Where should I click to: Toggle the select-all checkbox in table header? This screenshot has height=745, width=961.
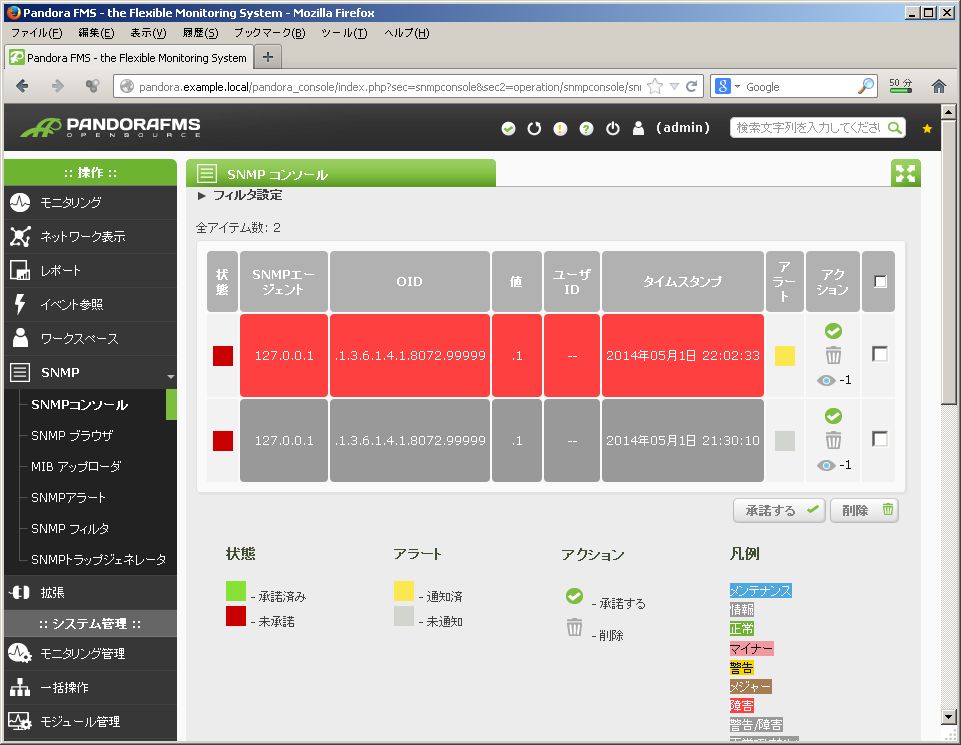click(x=880, y=281)
